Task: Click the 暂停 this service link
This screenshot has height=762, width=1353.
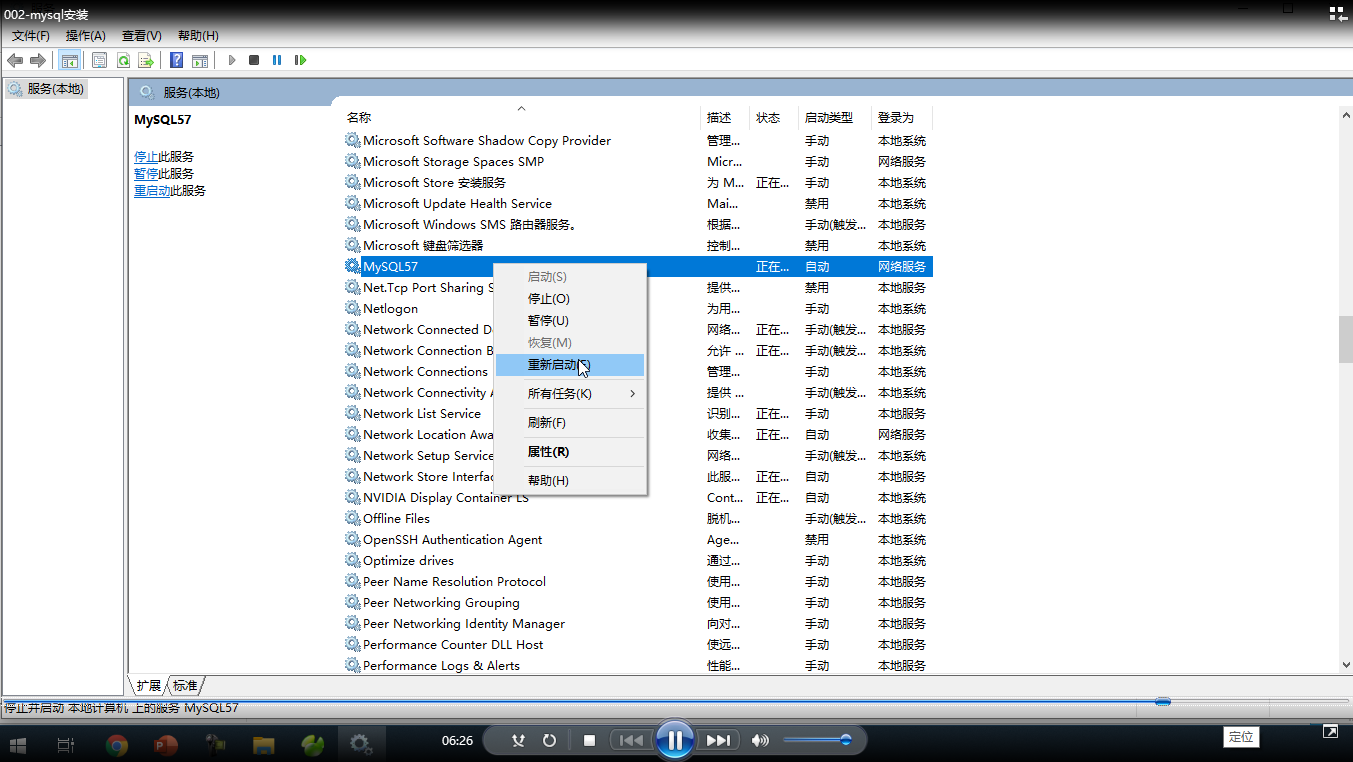Action: point(146,174)
